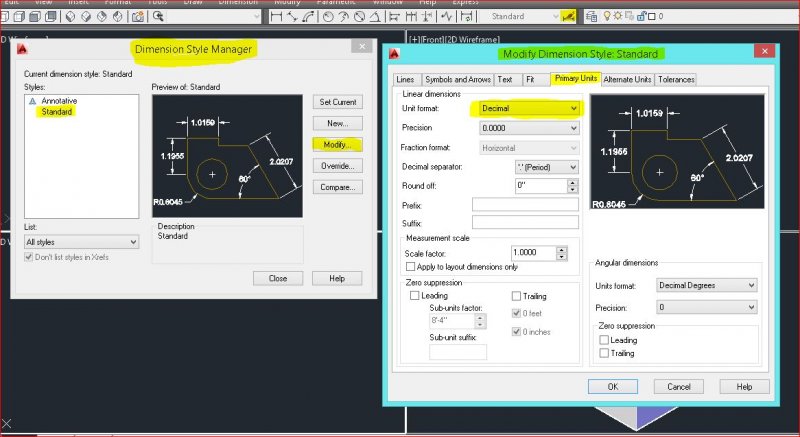The width and height of the screenshot is (800, 437).
Task: Switch to the Tolerances tab
Action: click(x=676, y=80)
